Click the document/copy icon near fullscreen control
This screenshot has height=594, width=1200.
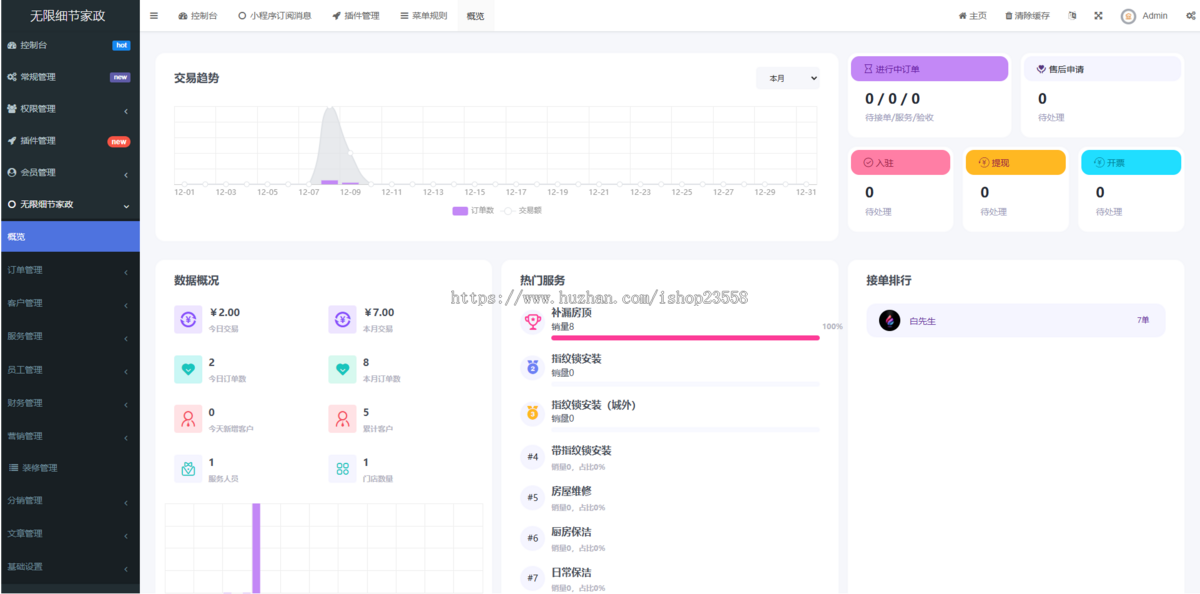tap(1071, 15)
